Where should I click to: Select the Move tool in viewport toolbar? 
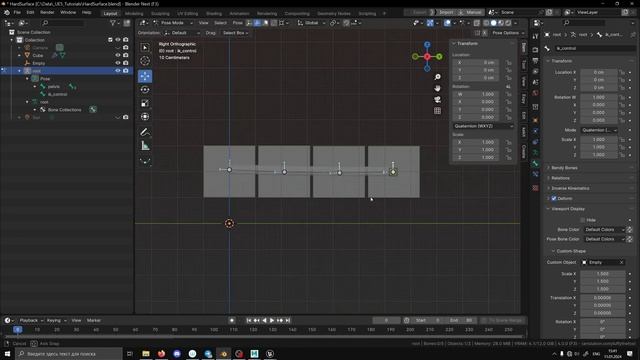tap(145, 76)
